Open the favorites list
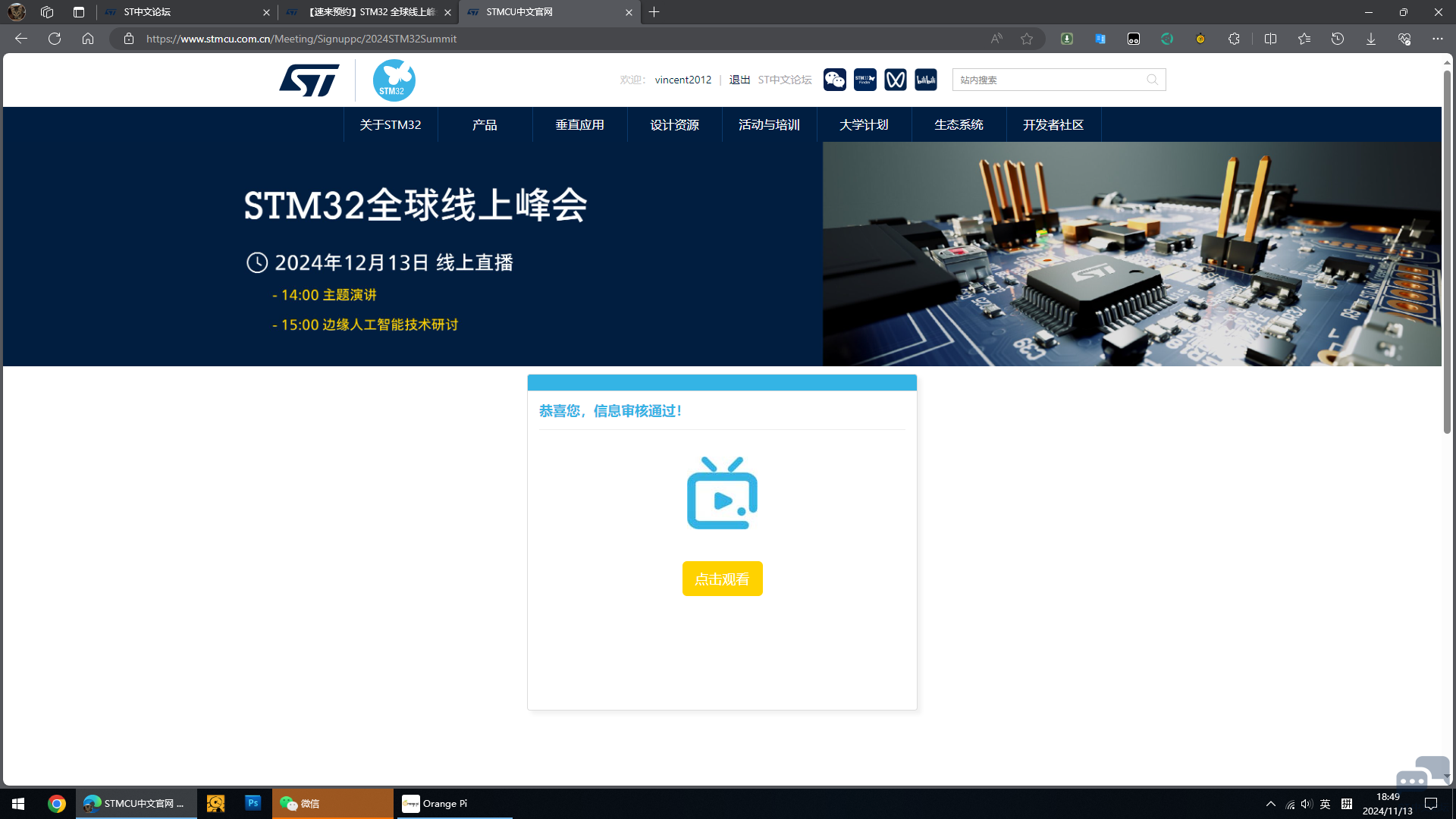The height and width of the screenshot is (819, 1456). 1304,39
